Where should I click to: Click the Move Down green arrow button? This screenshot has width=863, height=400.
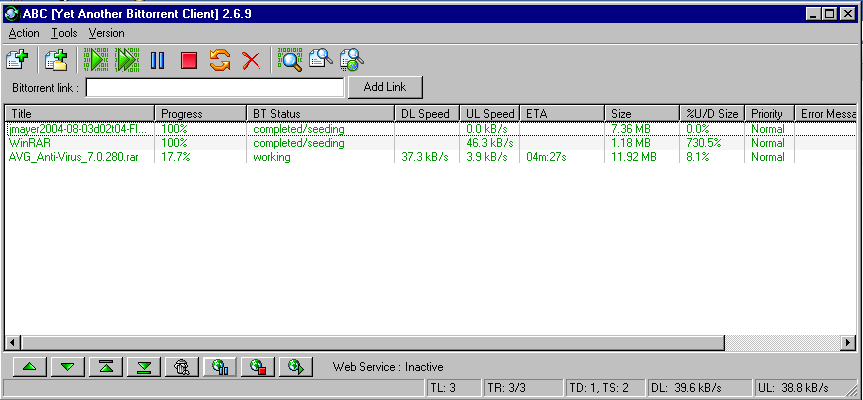coord(67,366)
